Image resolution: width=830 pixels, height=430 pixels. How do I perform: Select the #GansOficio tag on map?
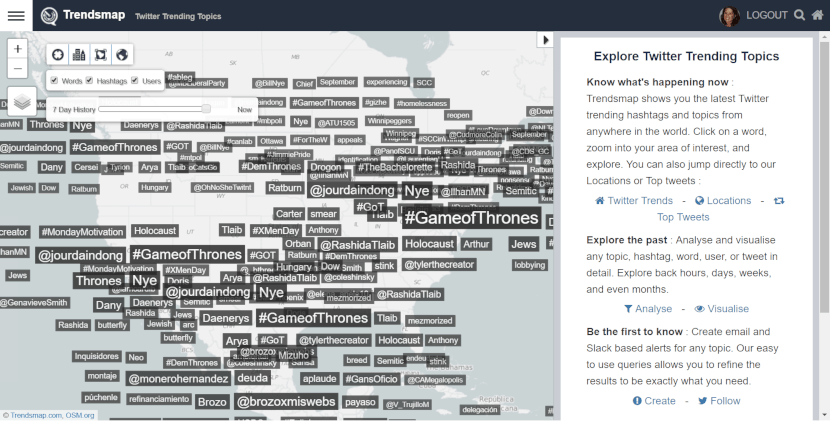click(x=371, y=379)
